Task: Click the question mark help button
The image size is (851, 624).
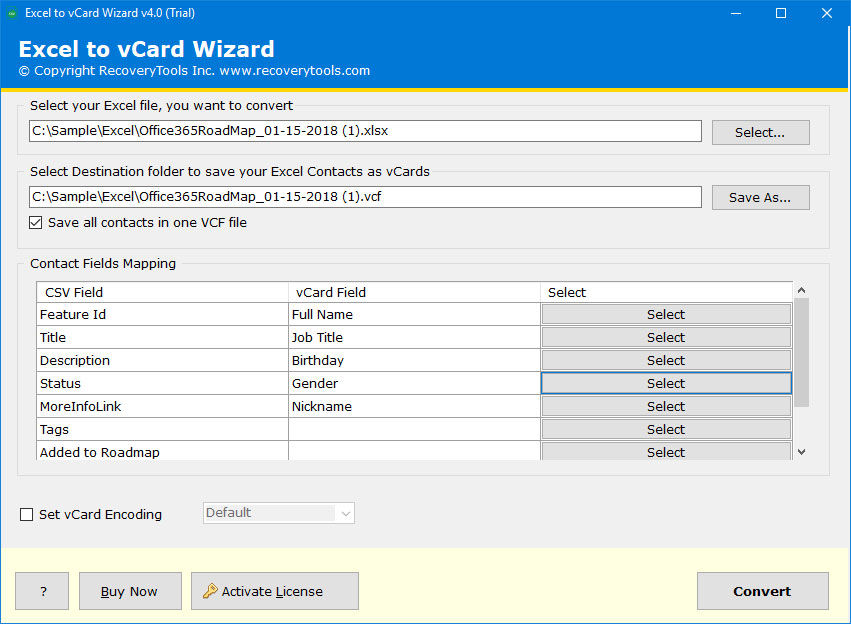Action: coord(41,591)
